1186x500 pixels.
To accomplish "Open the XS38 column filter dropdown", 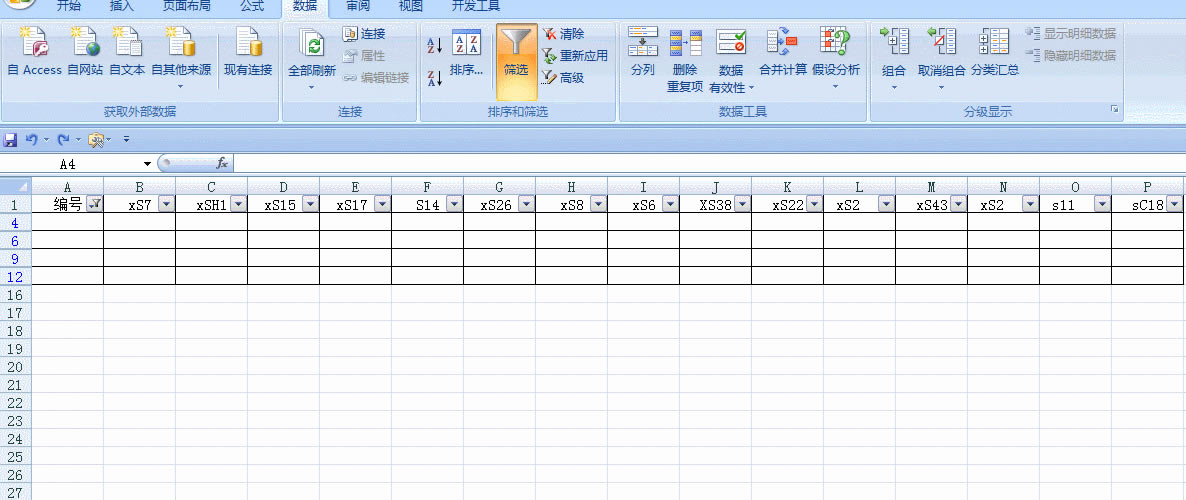I will coord(742,204).
